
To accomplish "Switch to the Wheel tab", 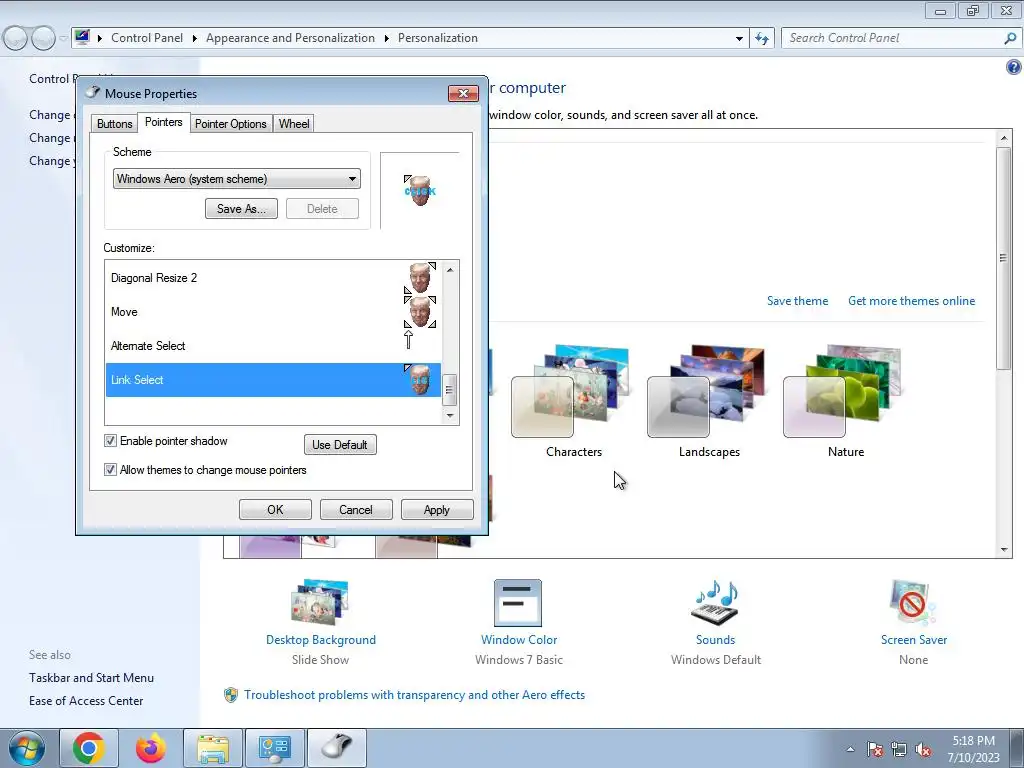I will (294, 123).
